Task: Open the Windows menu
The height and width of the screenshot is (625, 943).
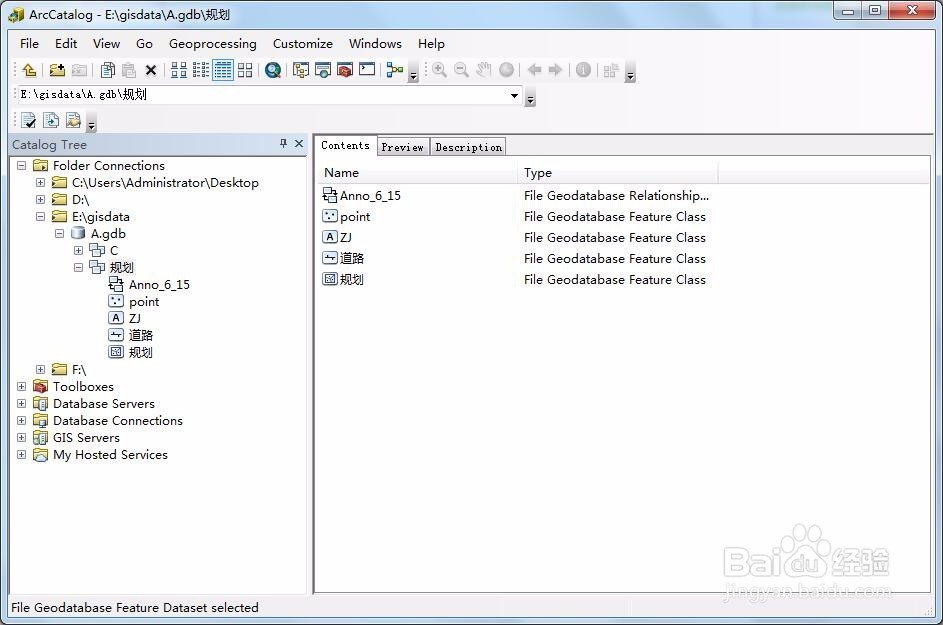Action: 375,43
